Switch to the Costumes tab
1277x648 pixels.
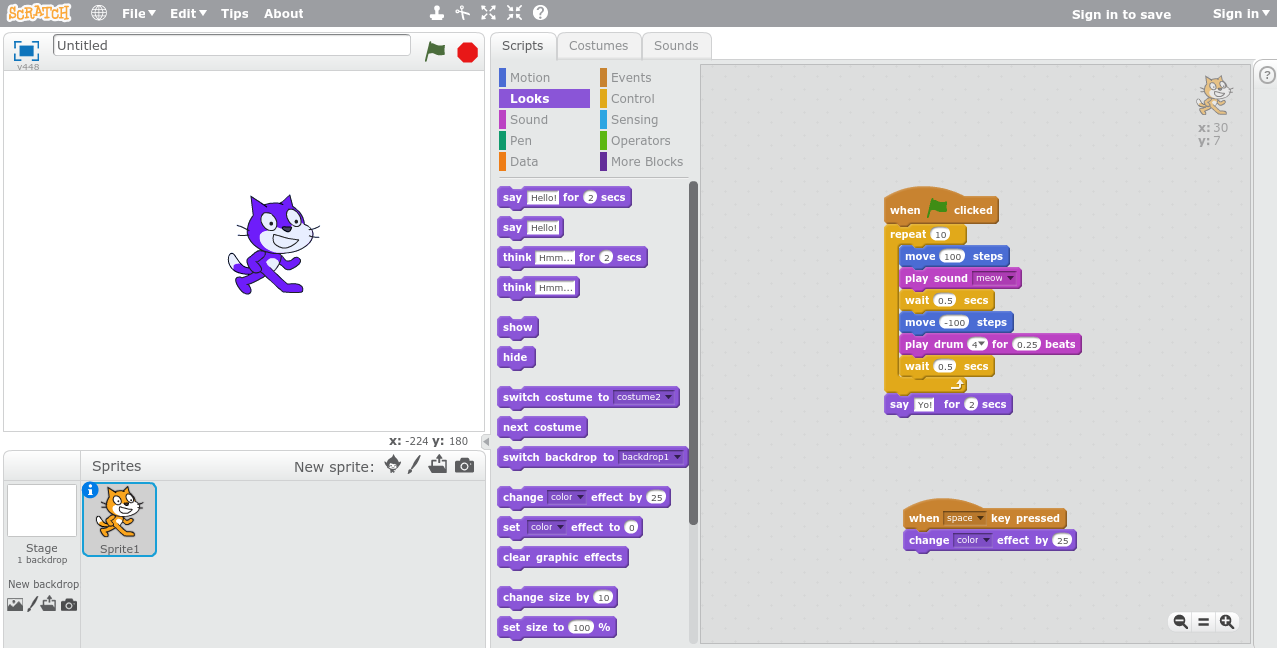598,45
